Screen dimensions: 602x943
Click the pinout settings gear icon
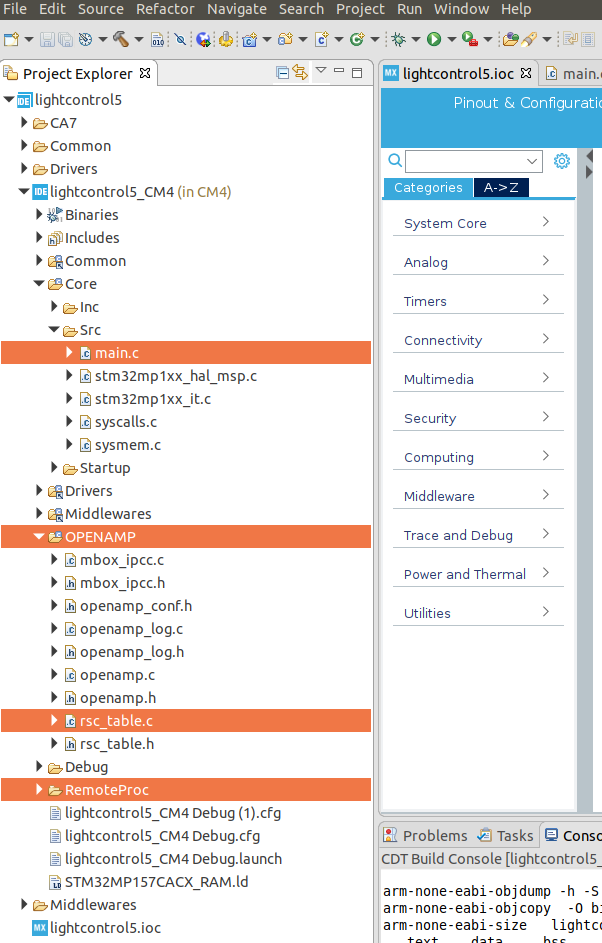tap(562, 161)
